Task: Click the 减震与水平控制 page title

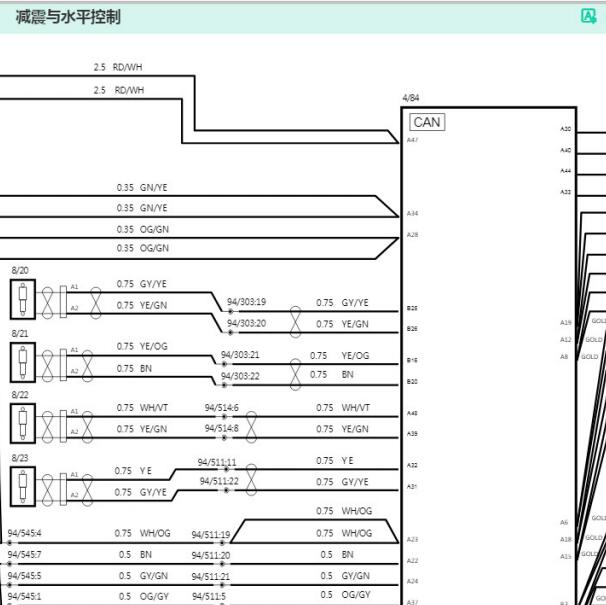Action: [68, 17]
